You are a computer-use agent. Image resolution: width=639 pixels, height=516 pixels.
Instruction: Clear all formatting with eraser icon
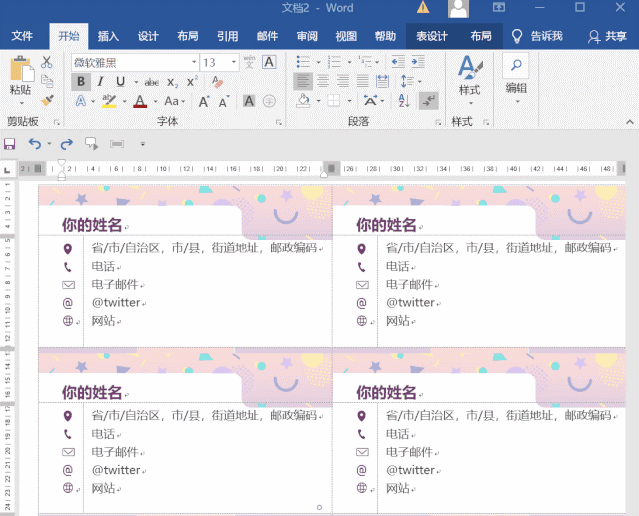coord(217,82)
